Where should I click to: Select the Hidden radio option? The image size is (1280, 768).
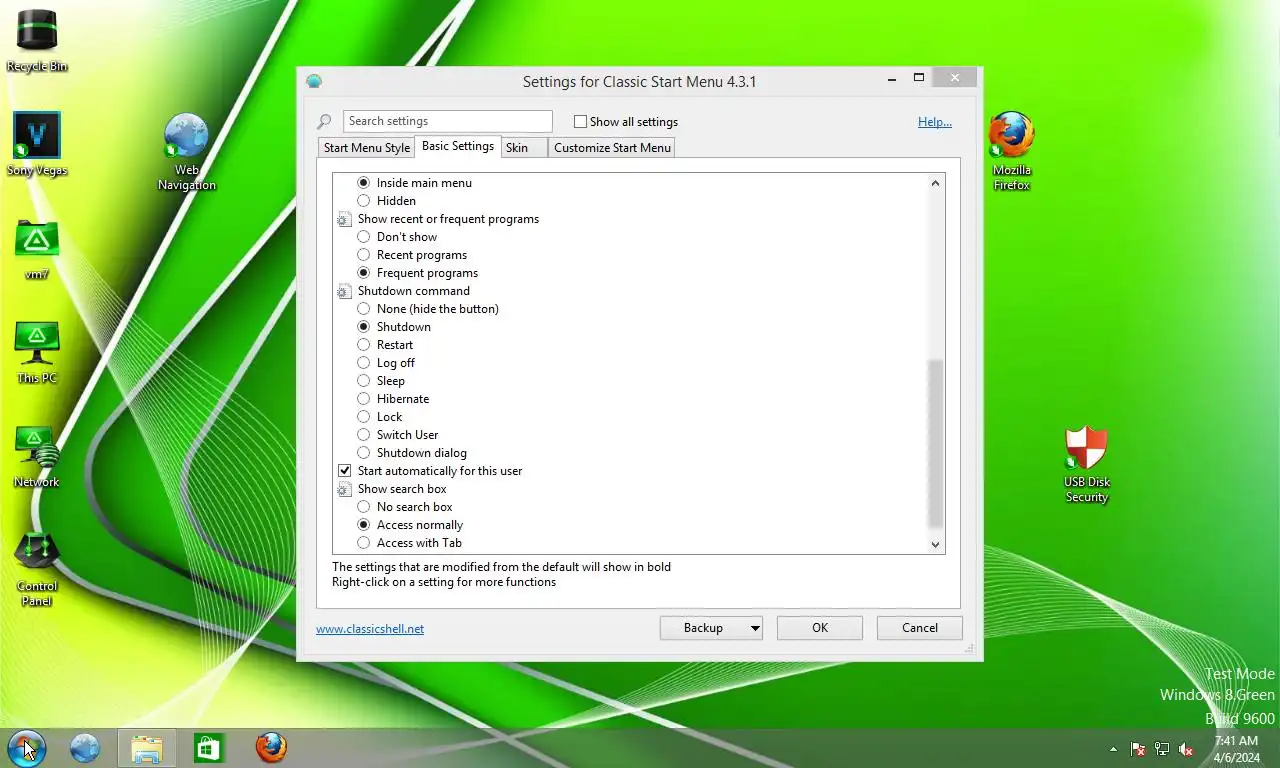coord(364,201)
